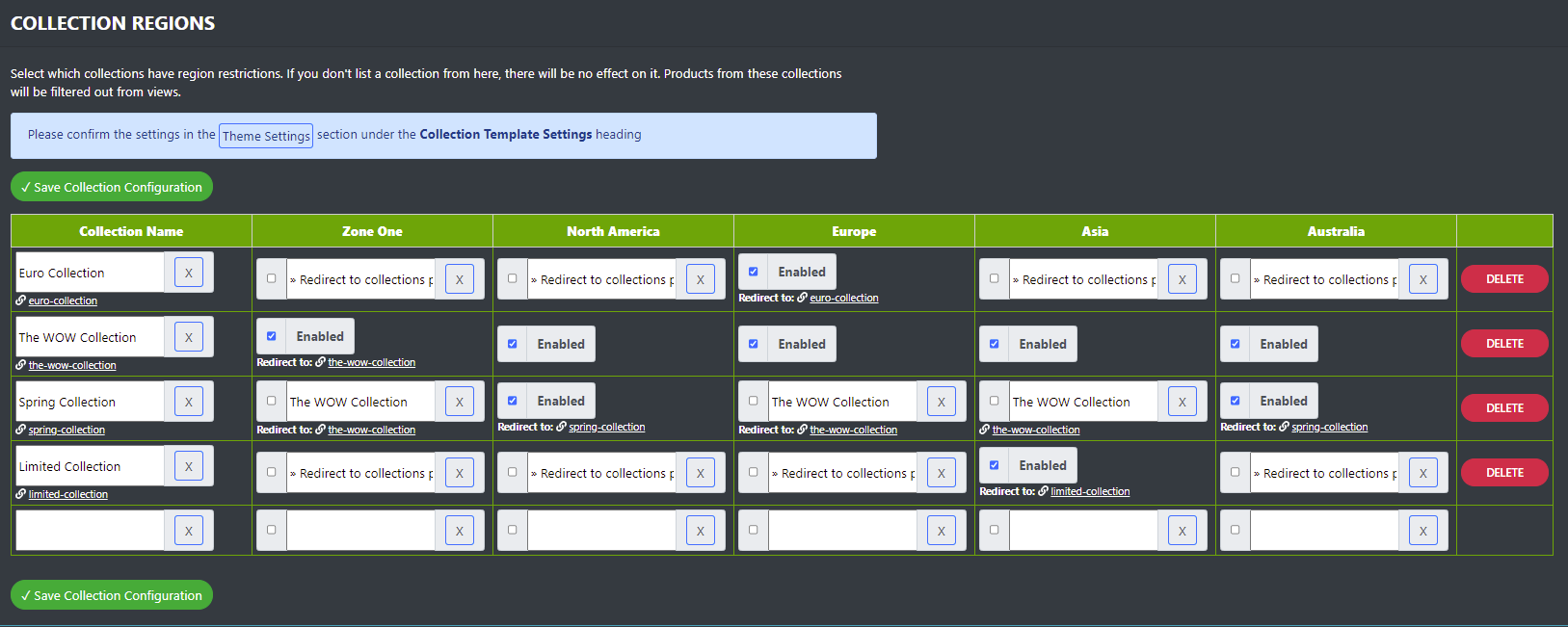Open euro-collection link under collection name
This screenshot has height=627, width=1568.
(63, 300)
